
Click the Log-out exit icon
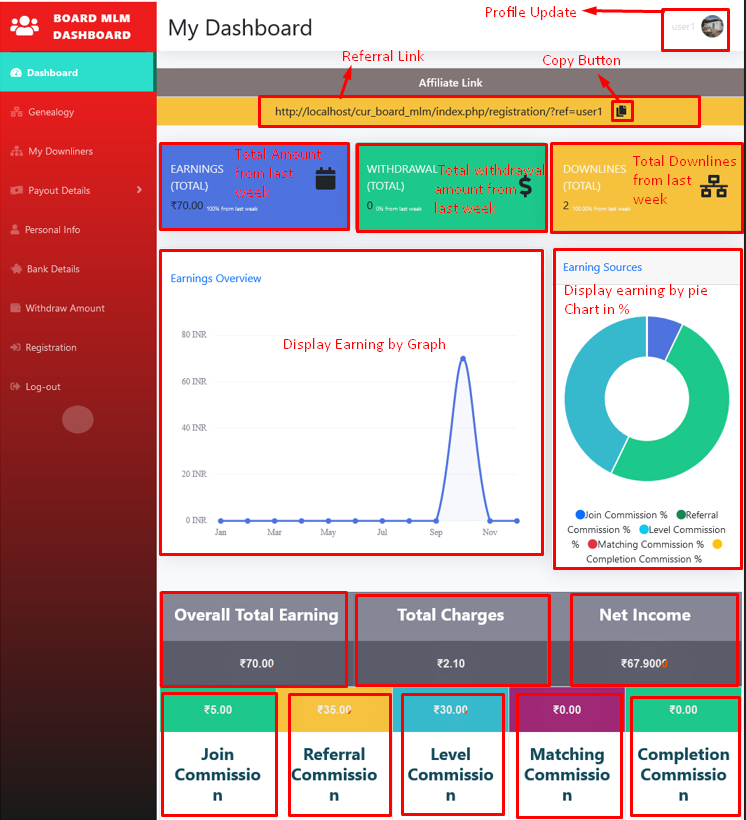tap(15, 386)
